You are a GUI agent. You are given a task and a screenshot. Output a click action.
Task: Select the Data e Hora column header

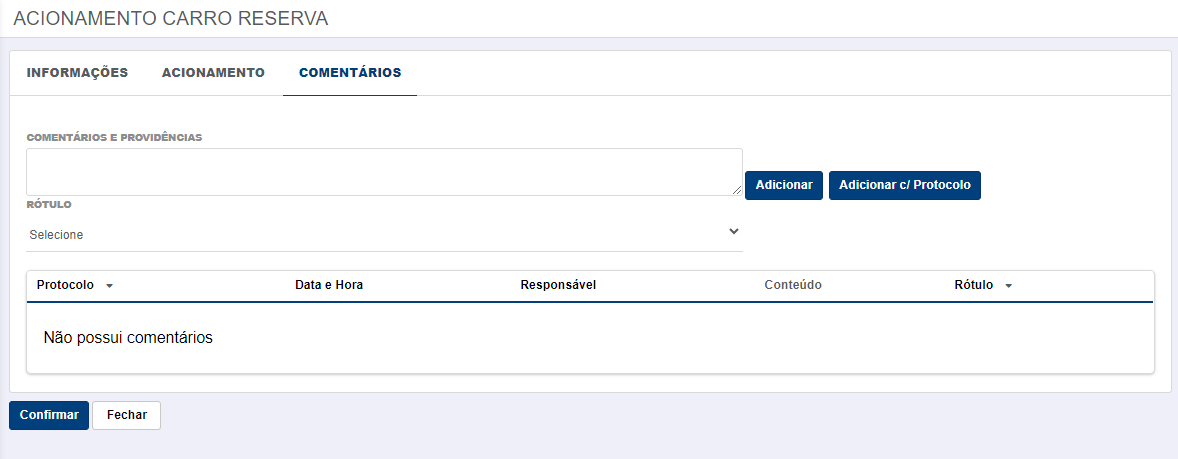point(329,285)
